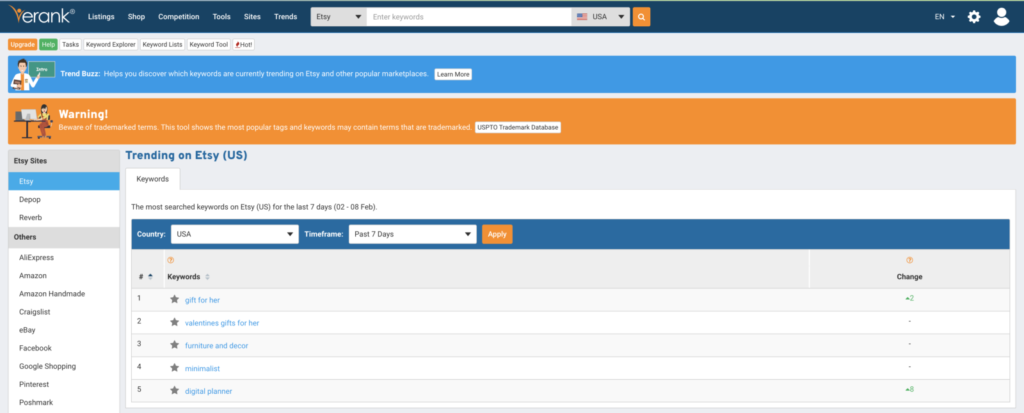The image size is (1024, 413).
Task: Click the Hot! button
Action: coord(244,44)
